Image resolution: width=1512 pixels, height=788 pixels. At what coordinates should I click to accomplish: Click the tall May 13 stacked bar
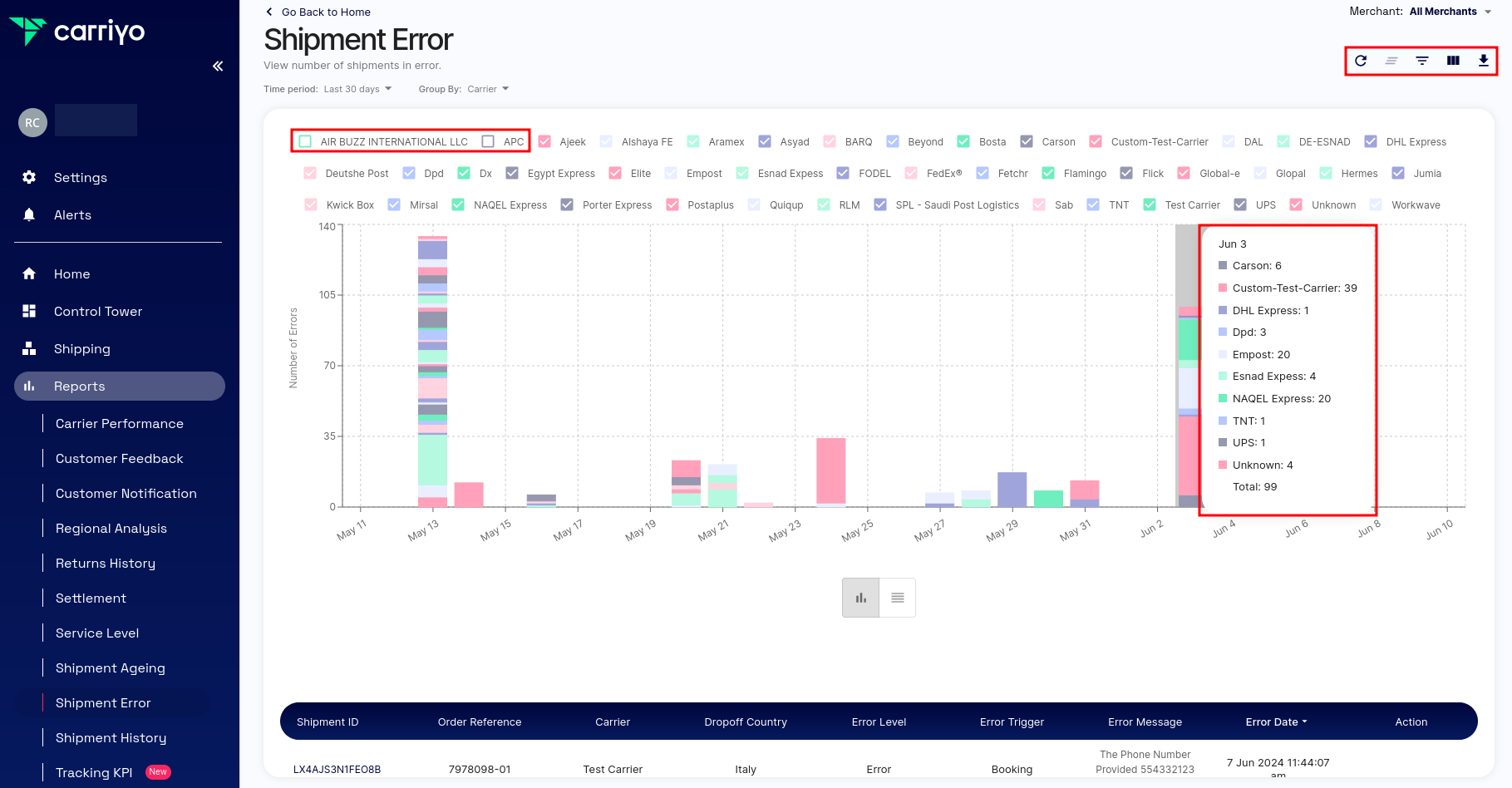432,371
